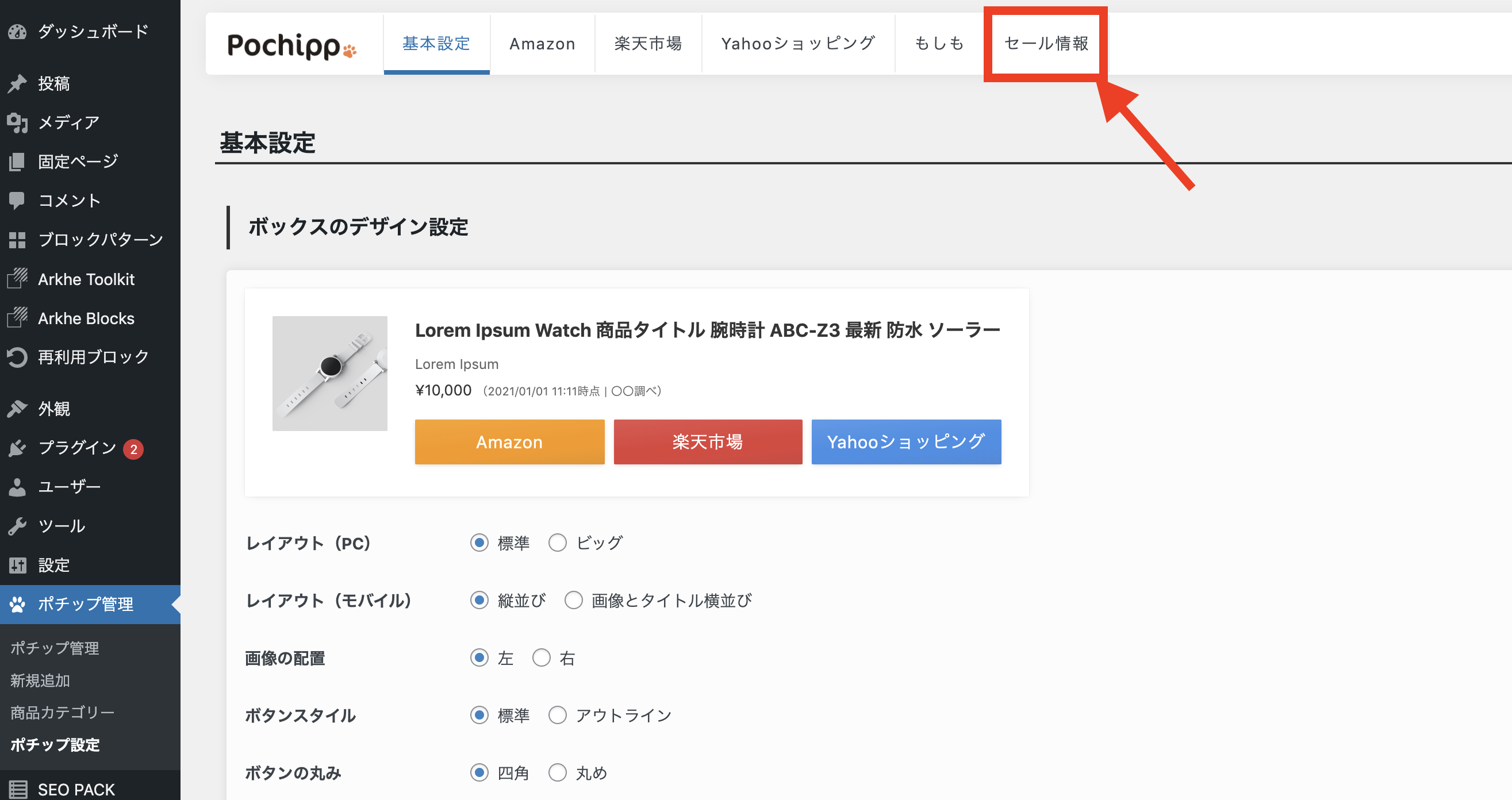Click the プラグイン menu label
The width and height of the screenshot is (1512, 800).
click(x=77, y=448)
